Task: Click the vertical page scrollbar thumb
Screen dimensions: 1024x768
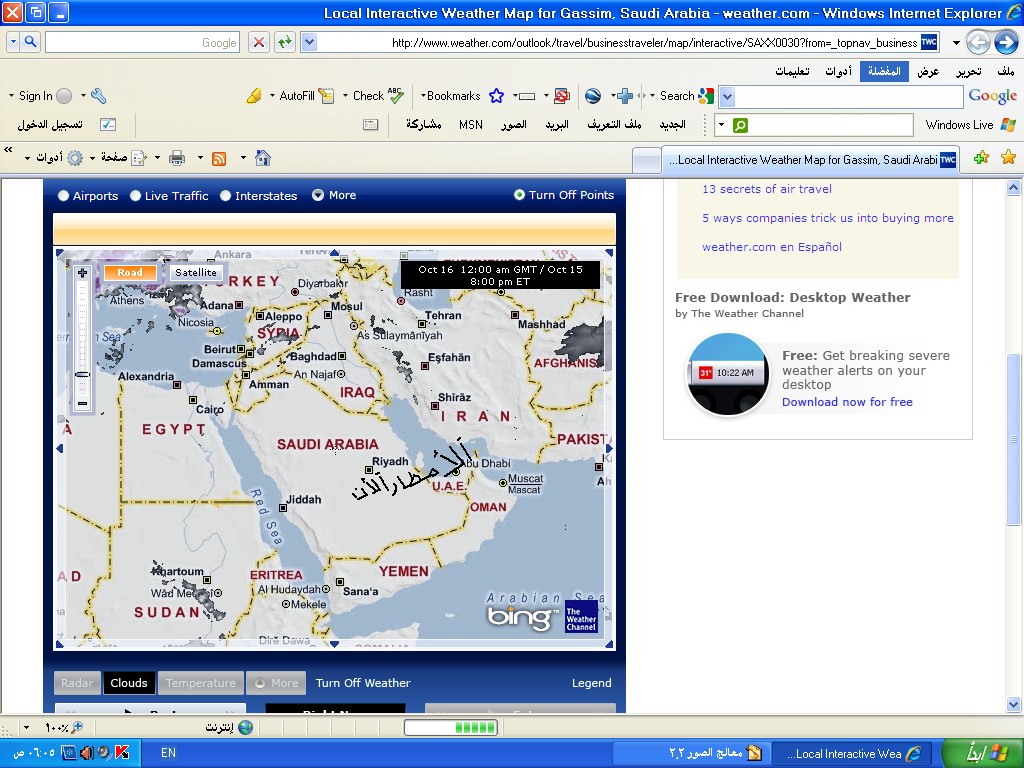Action: point(1013,440)
